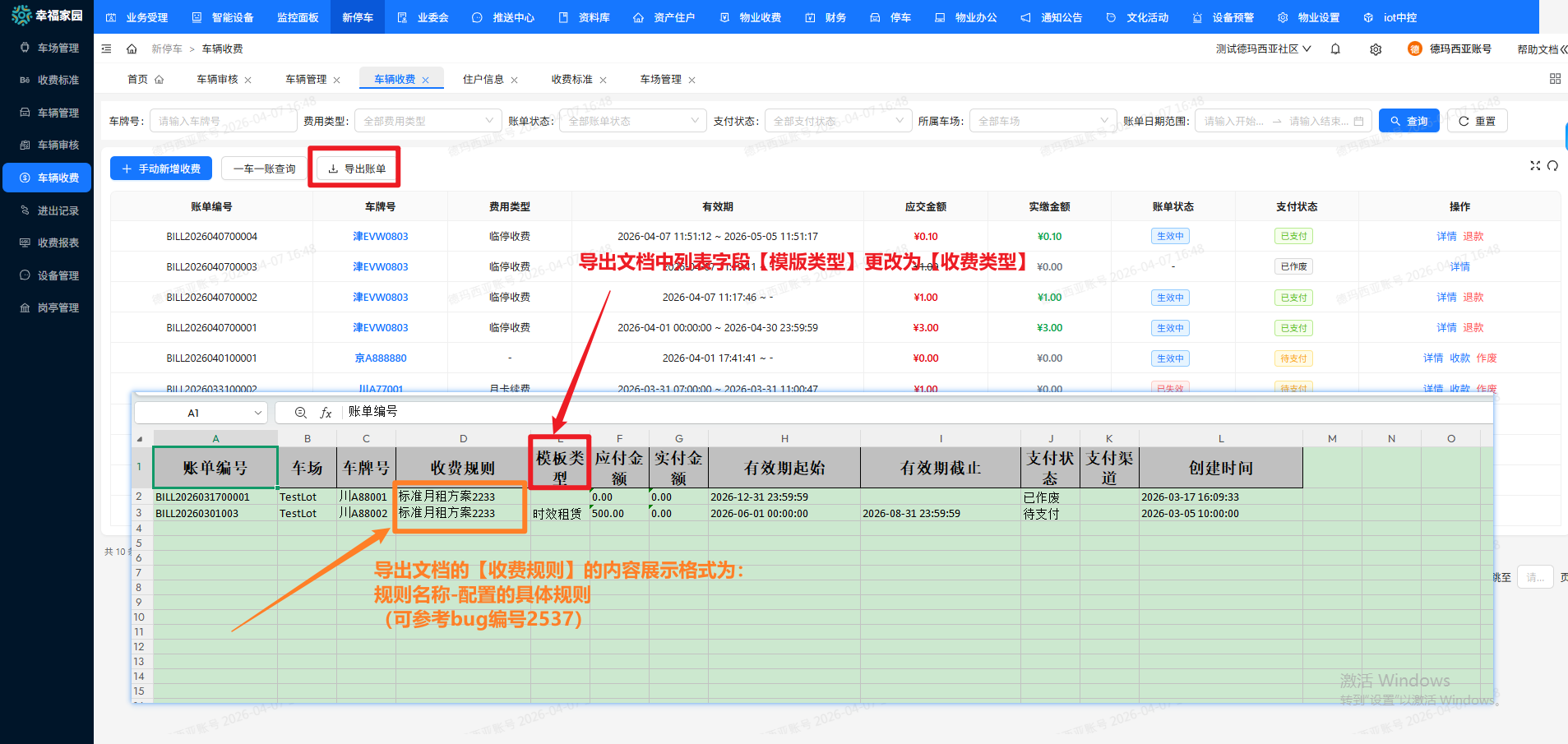Open the 测试德玛西亚社区 community selector

(1263, 49)
